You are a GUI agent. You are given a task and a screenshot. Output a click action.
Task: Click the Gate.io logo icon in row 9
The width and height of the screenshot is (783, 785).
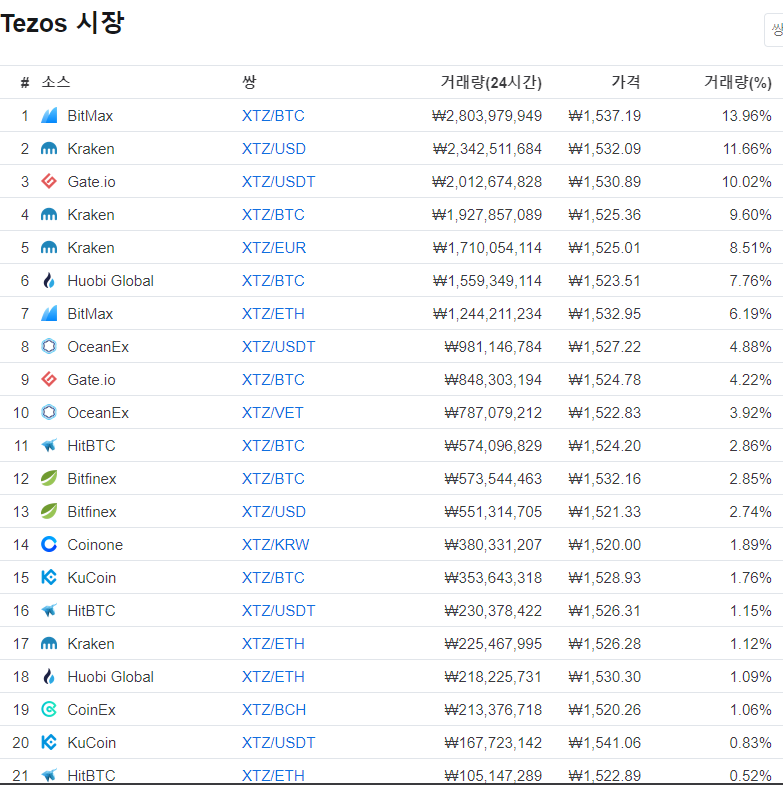[x=49, y=379]
